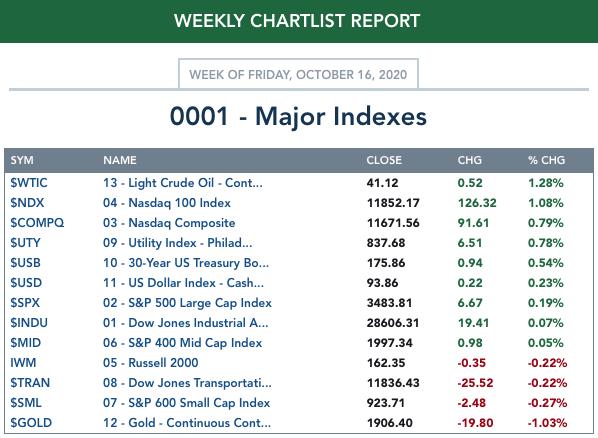Sort table by SYM column header
This screenshot has height=438, width=598.
coord(22,160)
